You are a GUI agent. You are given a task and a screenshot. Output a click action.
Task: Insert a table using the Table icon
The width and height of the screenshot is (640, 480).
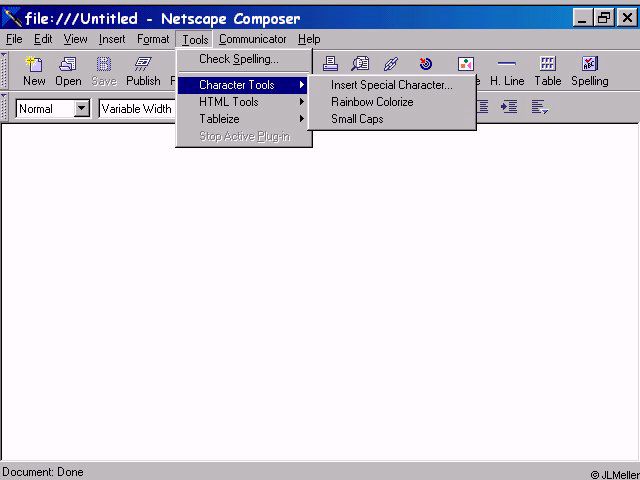point(548,71)
